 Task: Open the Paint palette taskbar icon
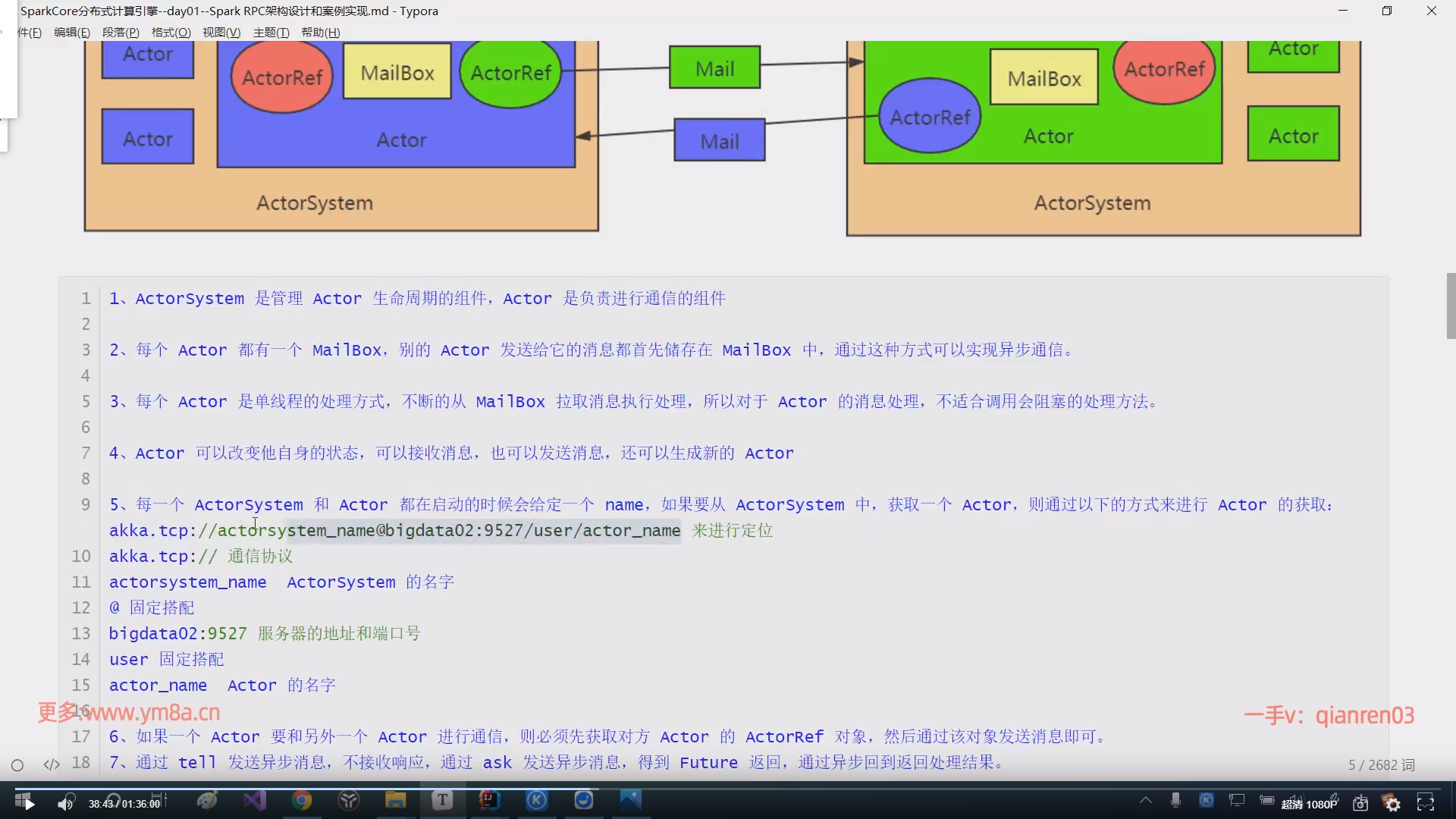(x=207, y=800)
